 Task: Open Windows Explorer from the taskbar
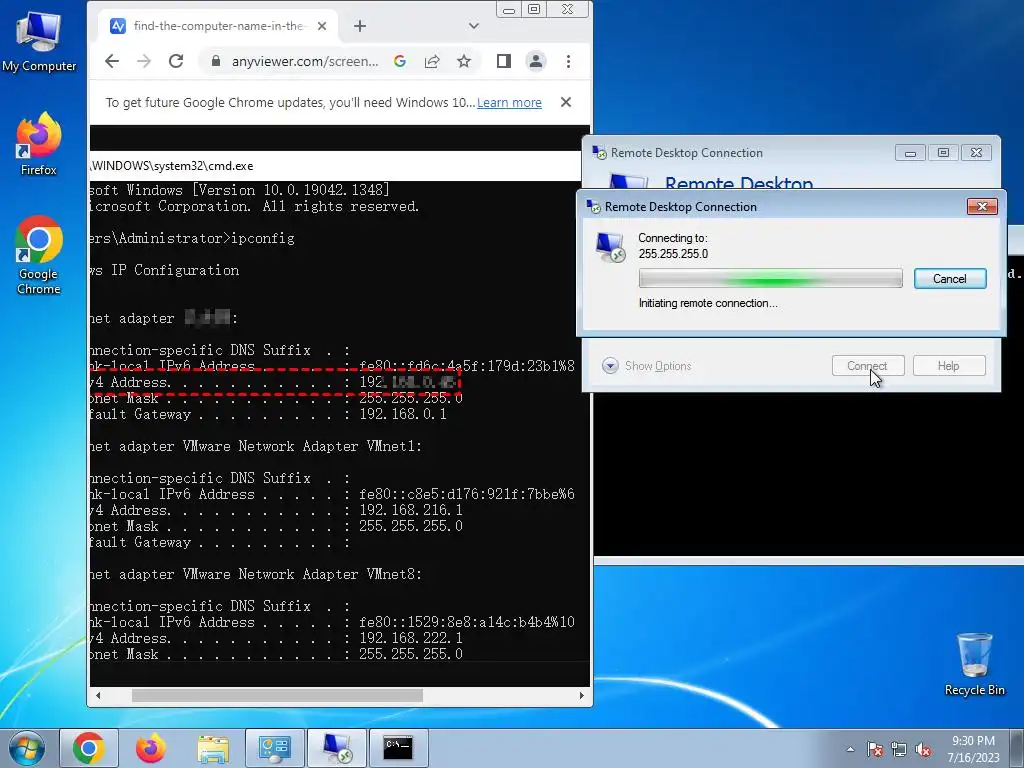coord(213,748)
